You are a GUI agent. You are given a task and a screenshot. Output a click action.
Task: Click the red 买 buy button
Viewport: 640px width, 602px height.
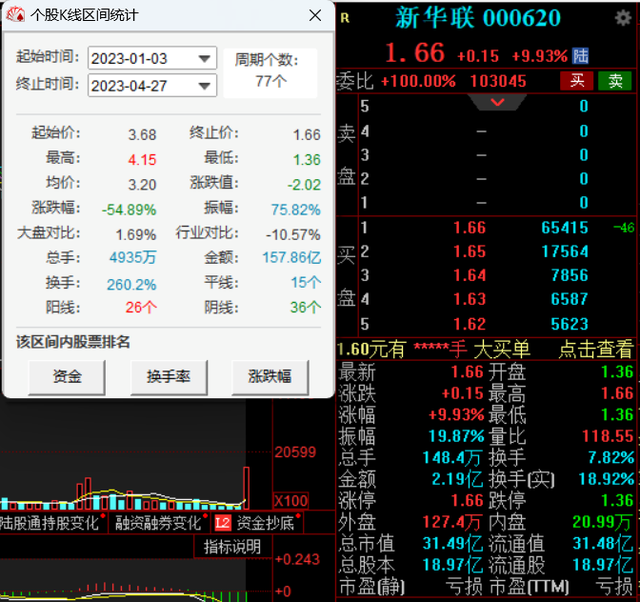[x=576, y=81]
